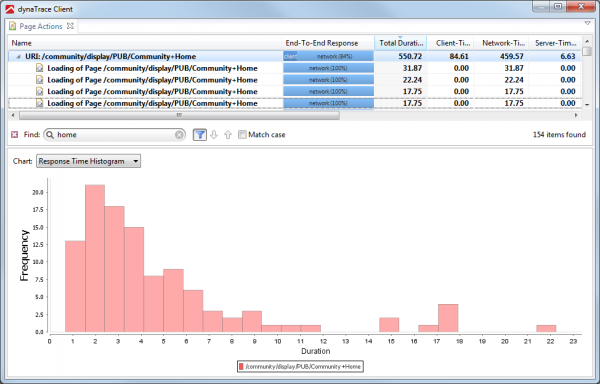Click the horizontal scrollbar right arrow
Image resolution: width=600 pixels, height=384 pixels.
[576, 115]
